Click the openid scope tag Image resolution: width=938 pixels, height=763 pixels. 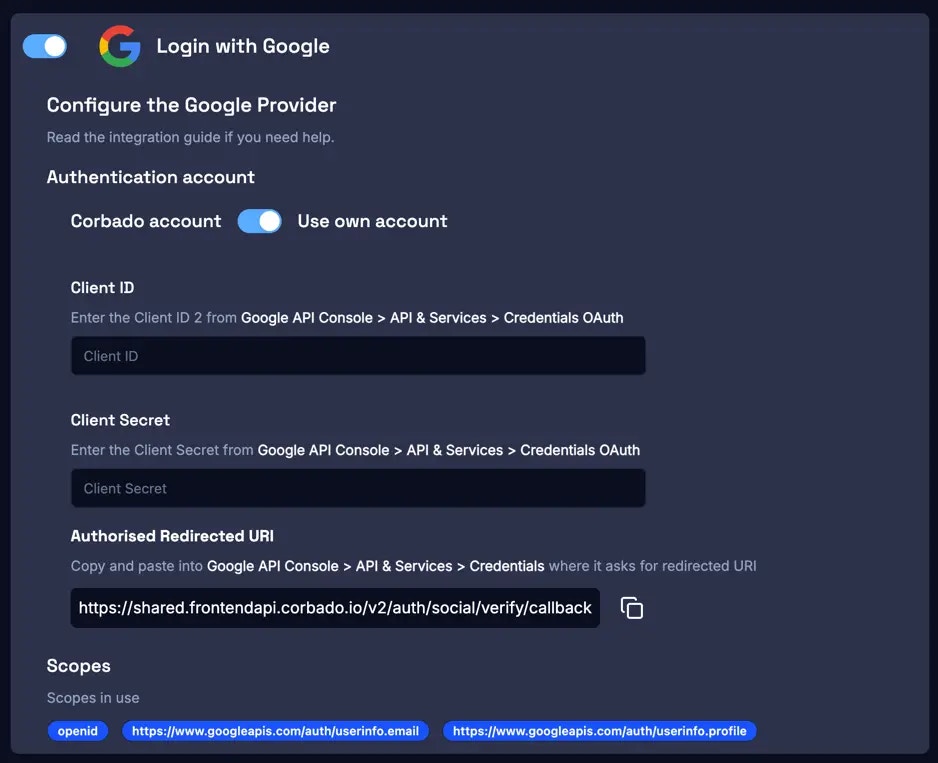pyautogui.click(x=78, y=731)
